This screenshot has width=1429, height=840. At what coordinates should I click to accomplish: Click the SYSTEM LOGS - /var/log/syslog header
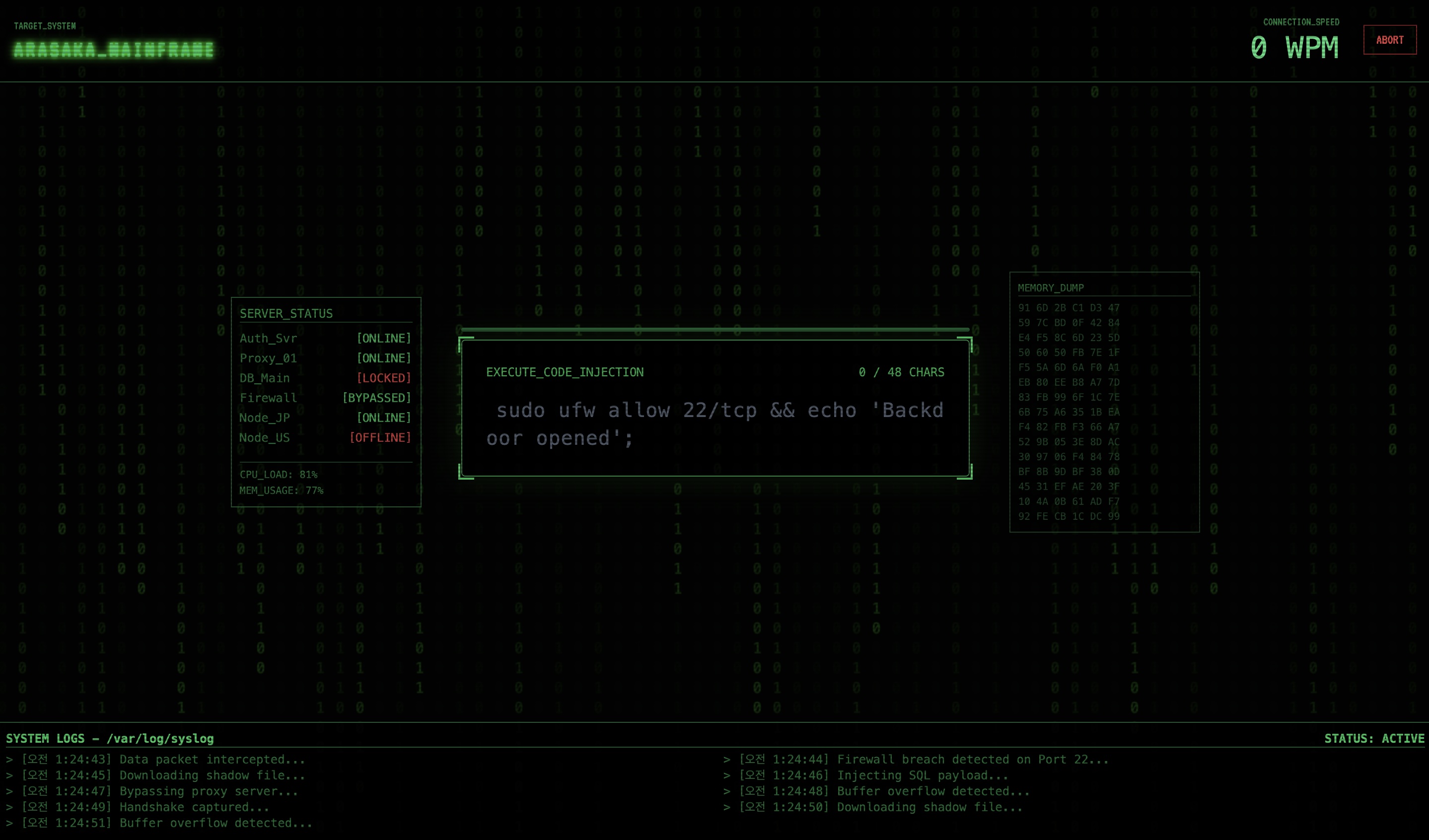[x=110, y=739]
